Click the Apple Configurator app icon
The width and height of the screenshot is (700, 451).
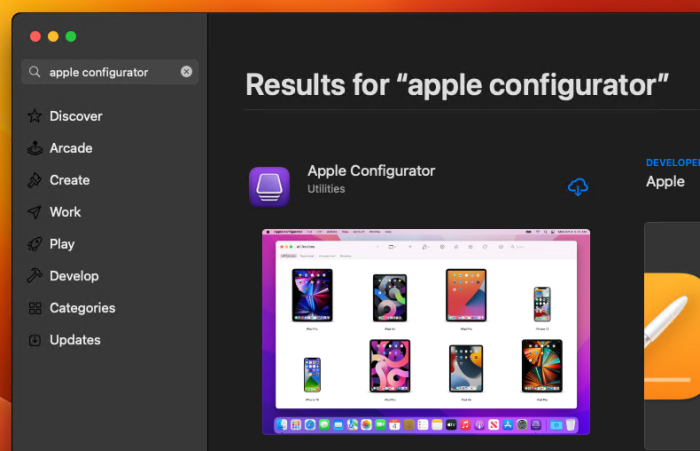(269, 187)
